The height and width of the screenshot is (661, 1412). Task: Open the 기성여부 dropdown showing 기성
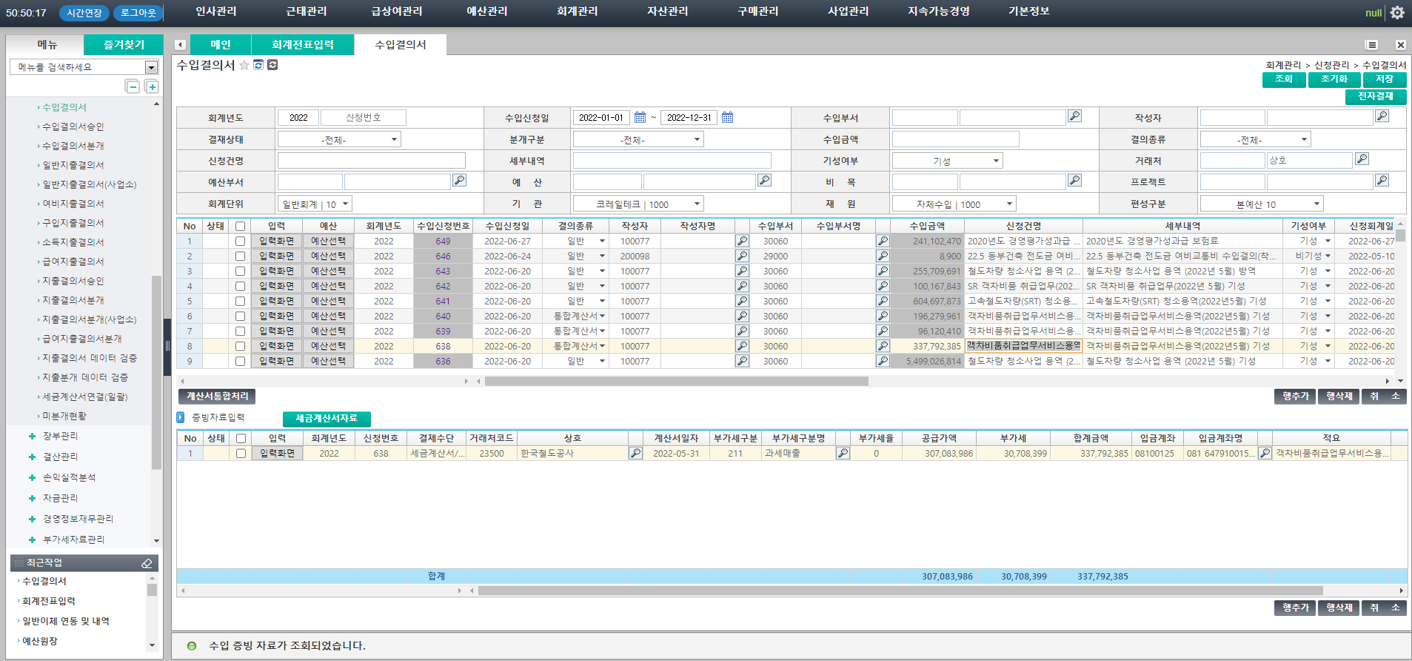[x=947, y=161]
